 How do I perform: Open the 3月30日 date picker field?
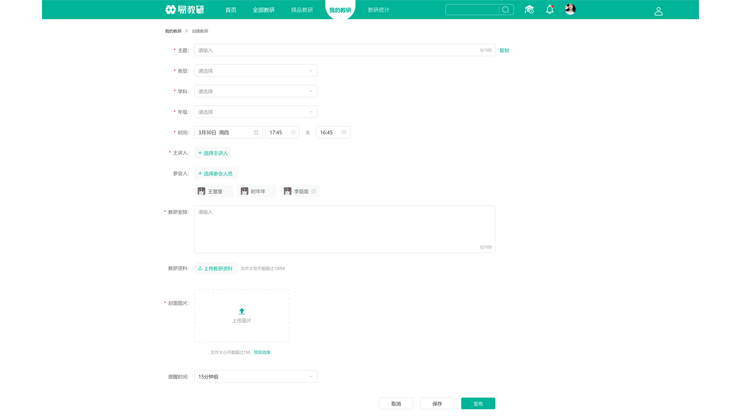(x=228, y=133)
